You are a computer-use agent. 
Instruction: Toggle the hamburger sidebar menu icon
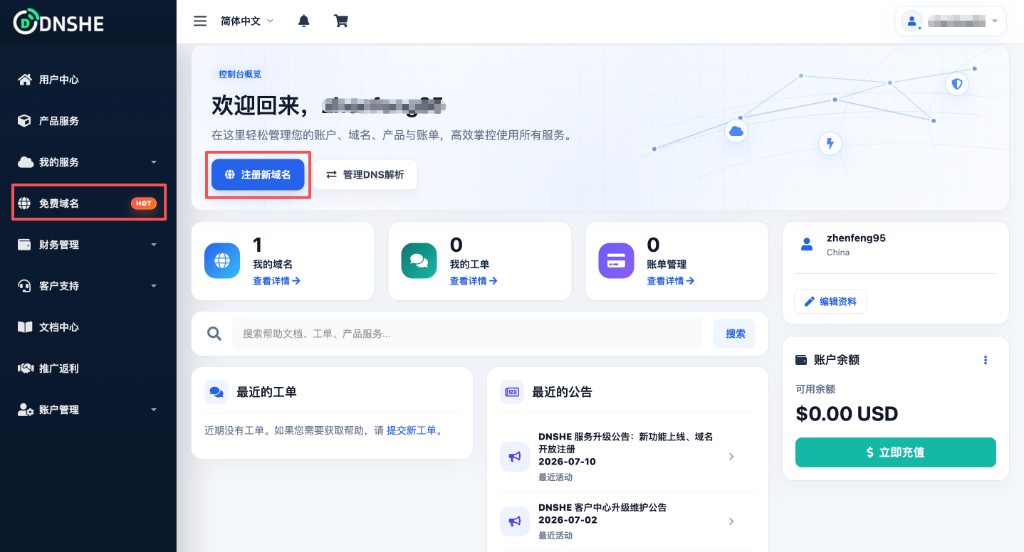[x=200, y=21]
